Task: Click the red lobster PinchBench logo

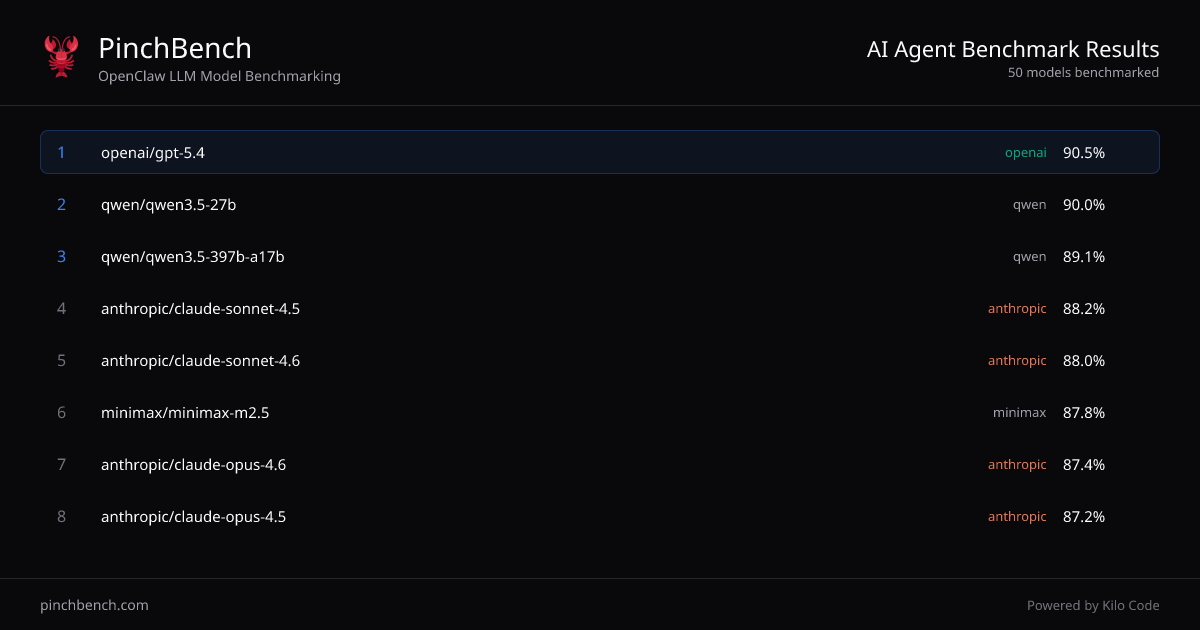Action: click(61, 56)
